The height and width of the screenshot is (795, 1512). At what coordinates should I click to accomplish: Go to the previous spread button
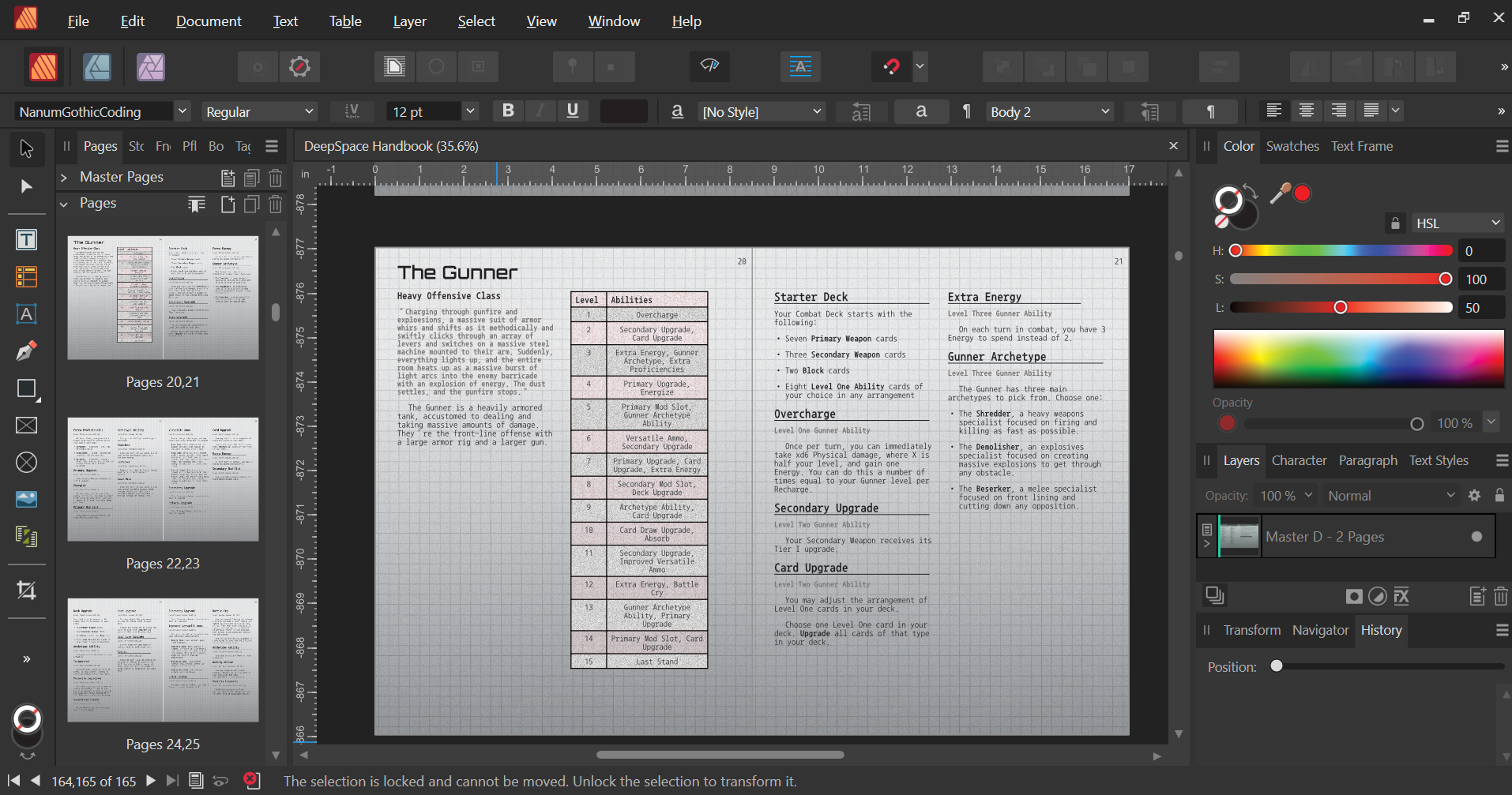[x=36, y=781]
